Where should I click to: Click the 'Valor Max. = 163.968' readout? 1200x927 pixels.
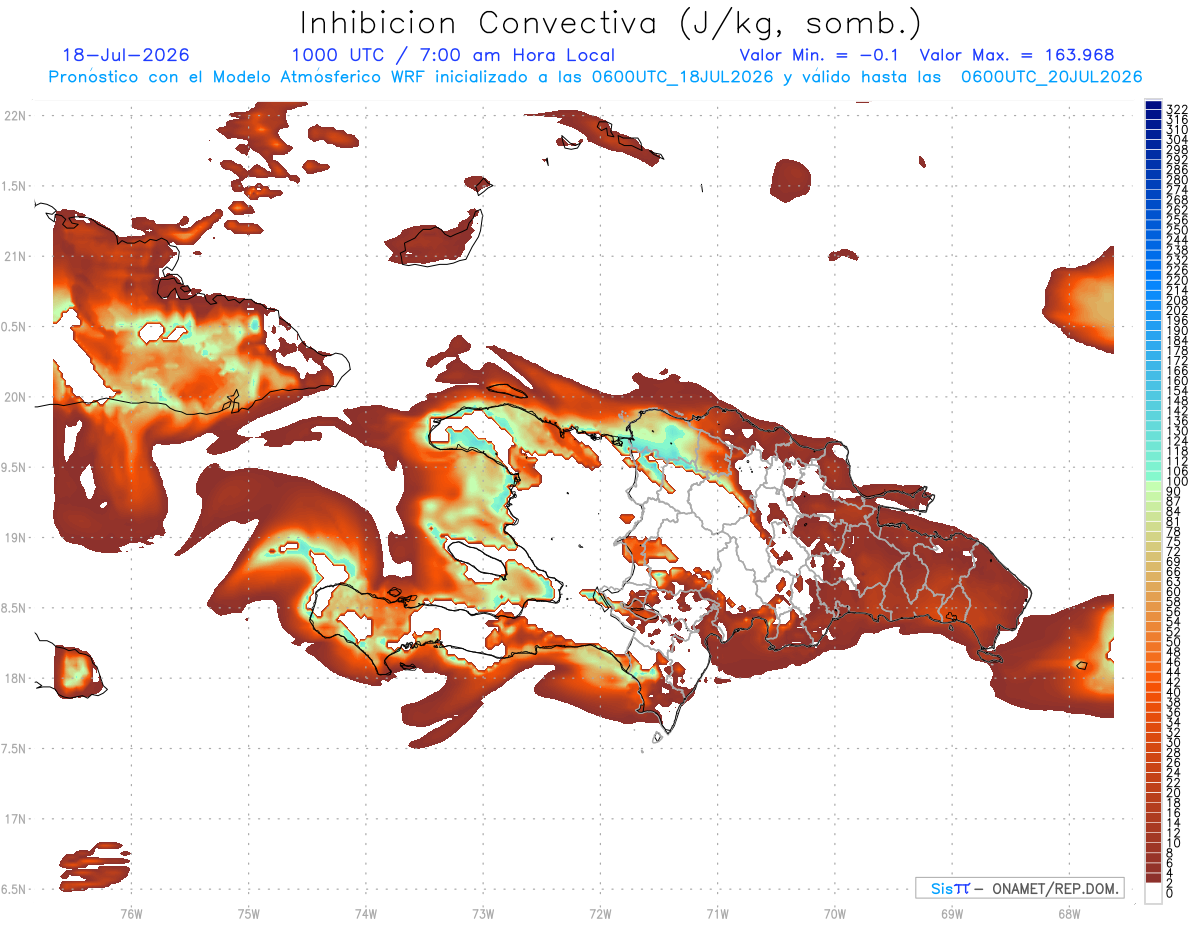pos(1016,55)
